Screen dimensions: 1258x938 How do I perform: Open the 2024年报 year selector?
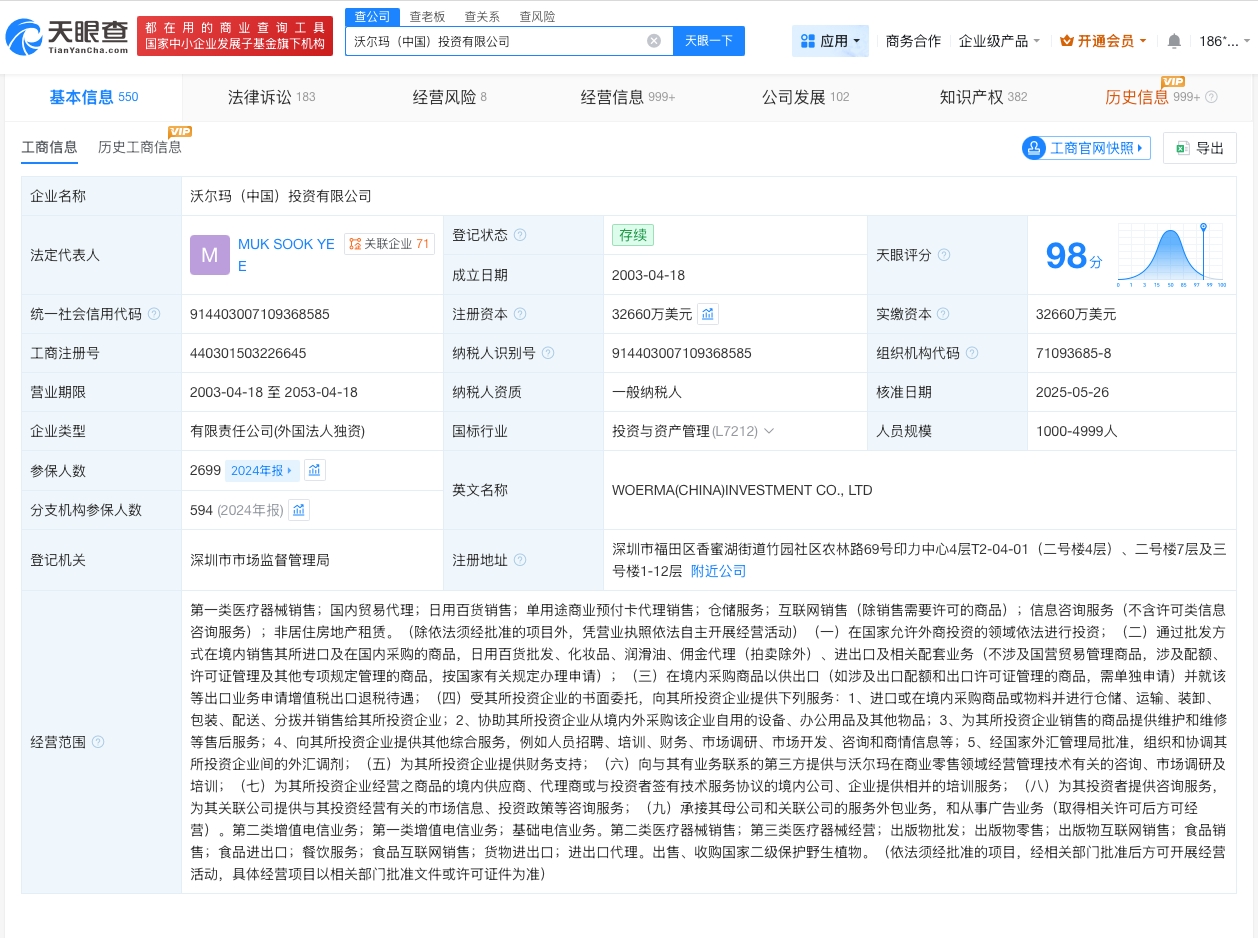click(262, 470)
